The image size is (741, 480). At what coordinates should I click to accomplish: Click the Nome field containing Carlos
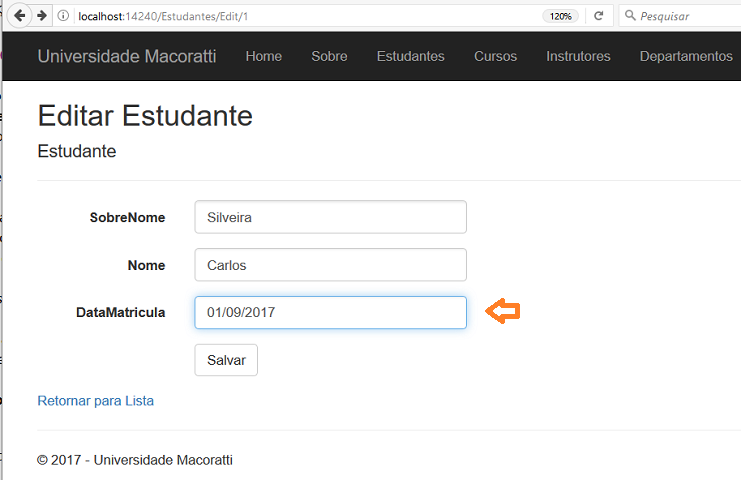330,265
